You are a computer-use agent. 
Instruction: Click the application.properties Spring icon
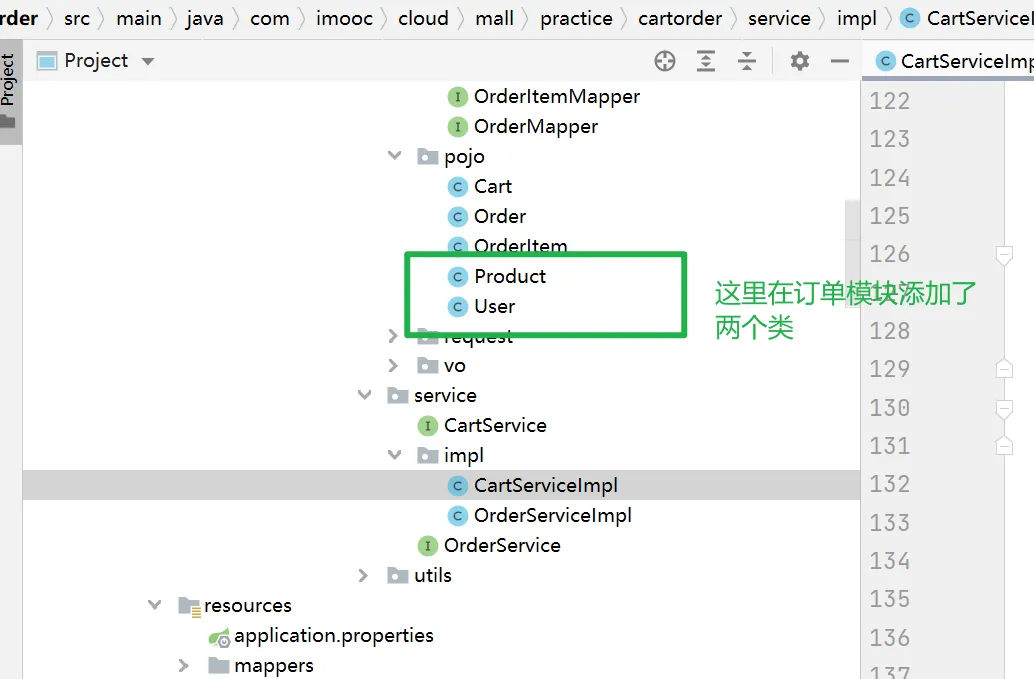tap(218, 637)
